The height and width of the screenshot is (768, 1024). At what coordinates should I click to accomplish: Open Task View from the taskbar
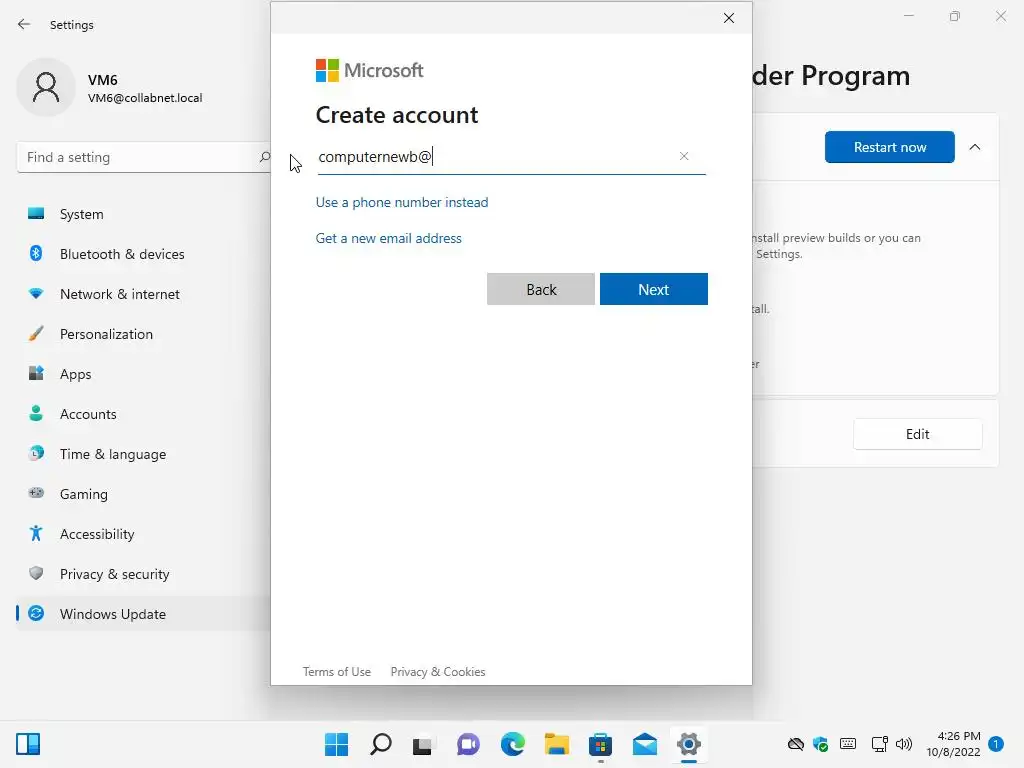(423, 744)
